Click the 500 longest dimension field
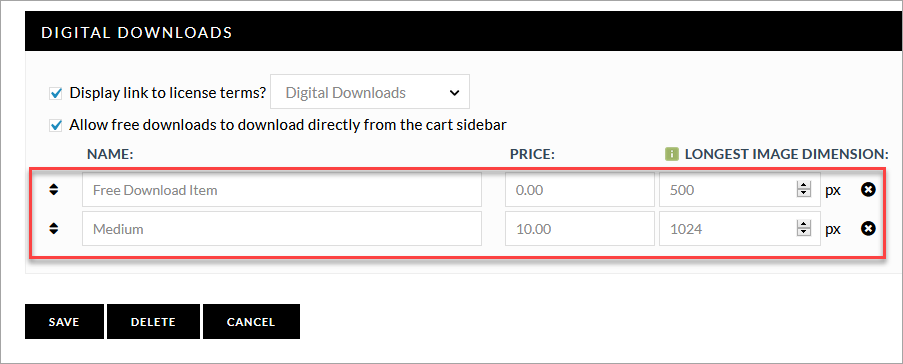The width and height of the screenshot is (903, 364). tap(739, 189)
